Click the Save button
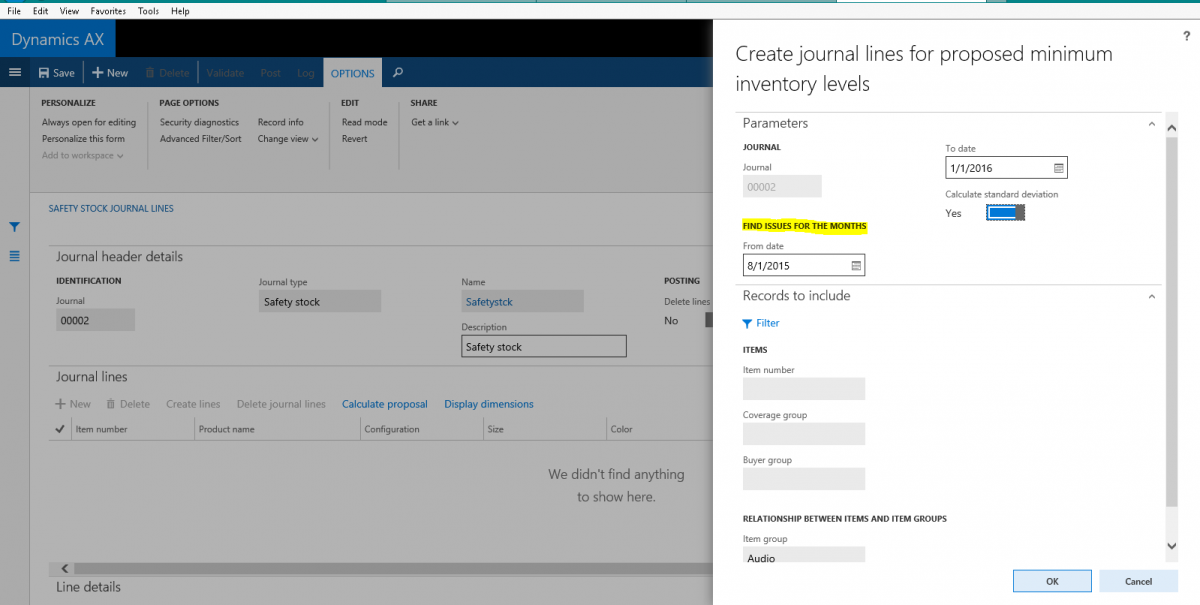Viewport: 1200px width, 605px height. pyautogui.click(x=57, y=73)
